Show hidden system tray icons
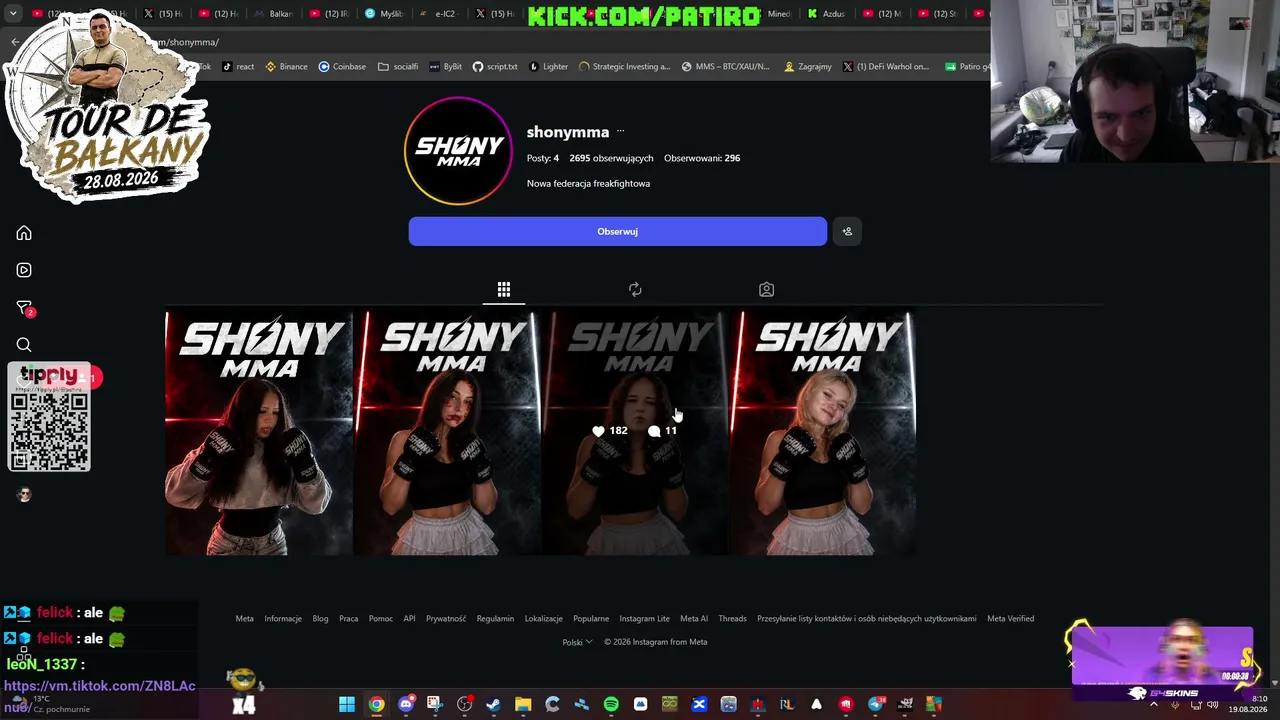The image size is (1280, 720). 1153,705
